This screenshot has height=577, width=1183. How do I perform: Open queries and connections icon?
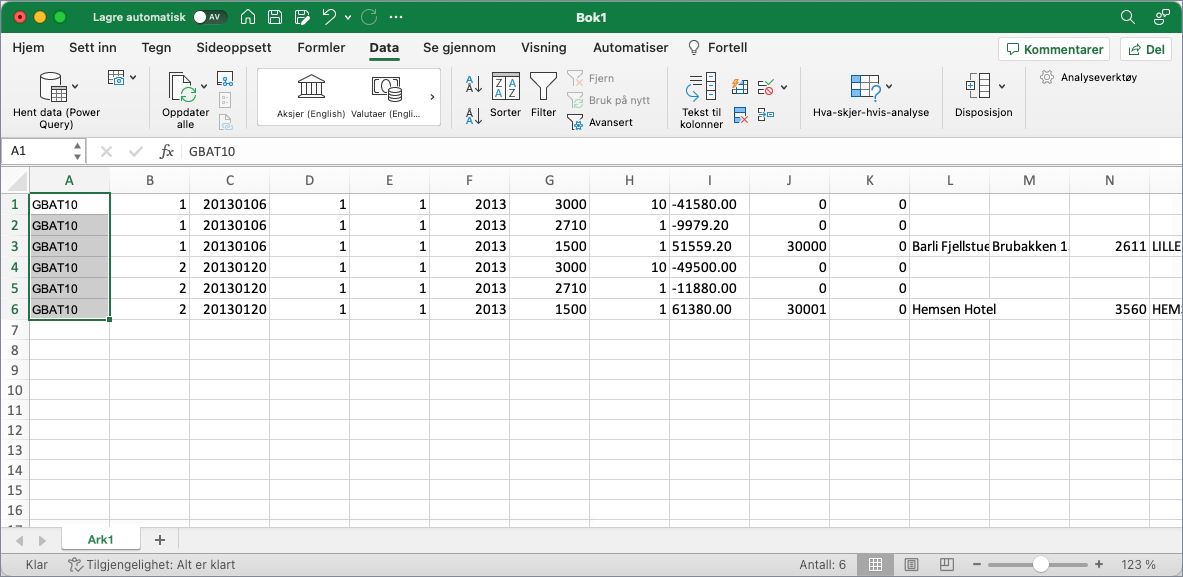[225, 78]
